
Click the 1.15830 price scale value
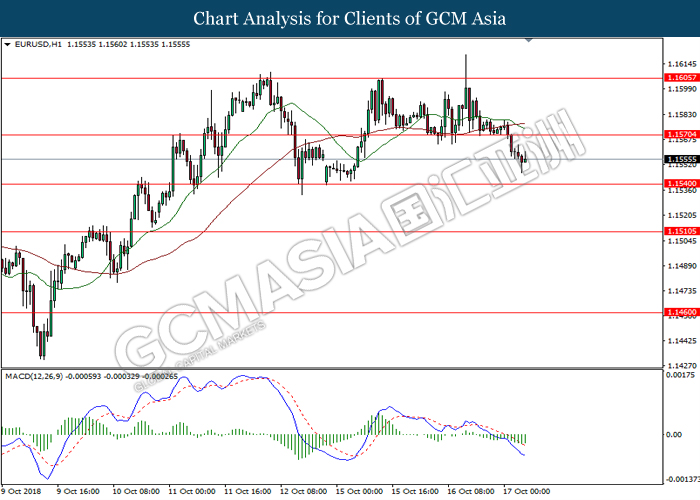682,115
